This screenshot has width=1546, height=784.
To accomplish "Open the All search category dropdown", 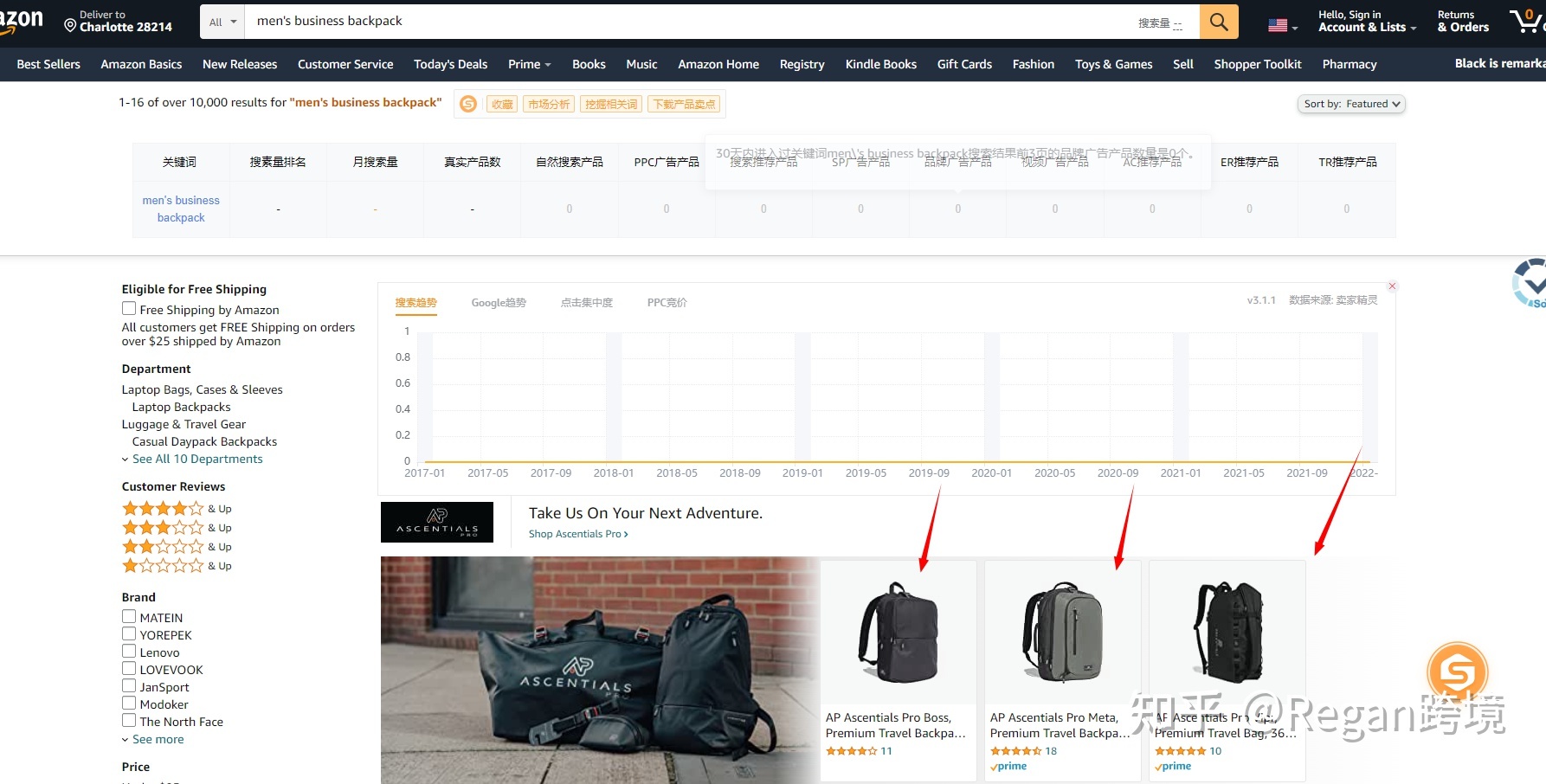I will pos(222,22).
